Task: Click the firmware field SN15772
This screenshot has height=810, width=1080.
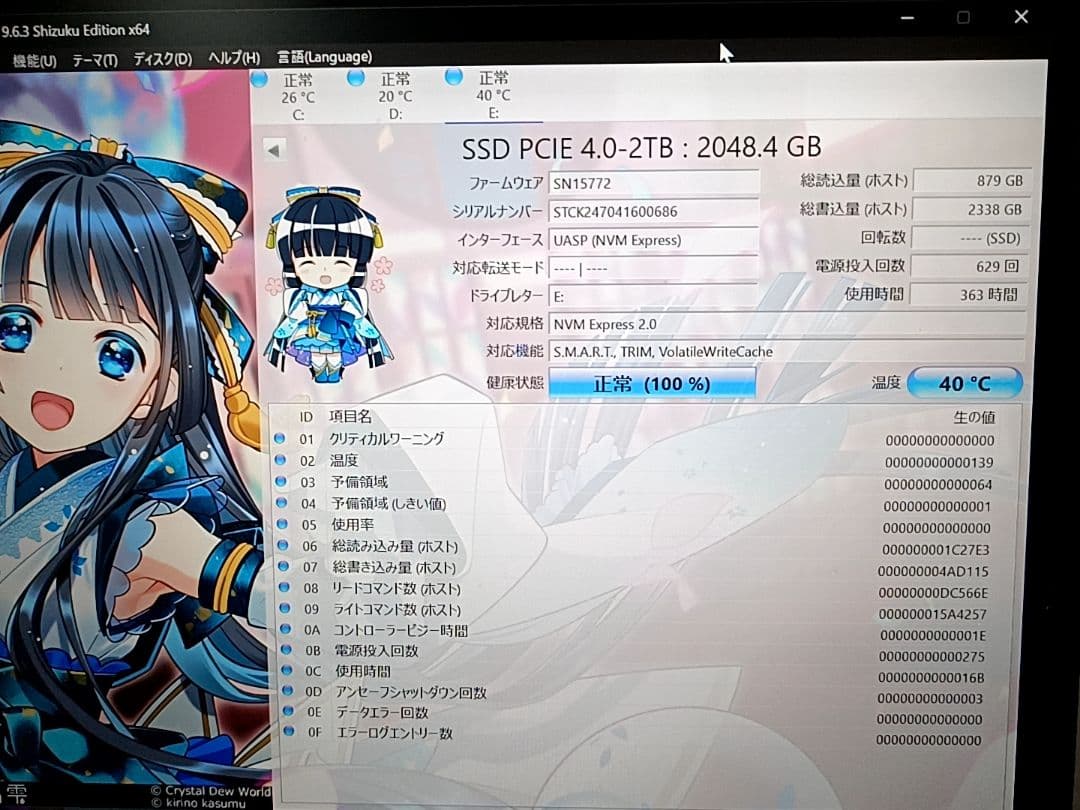Action: (654, 183)
